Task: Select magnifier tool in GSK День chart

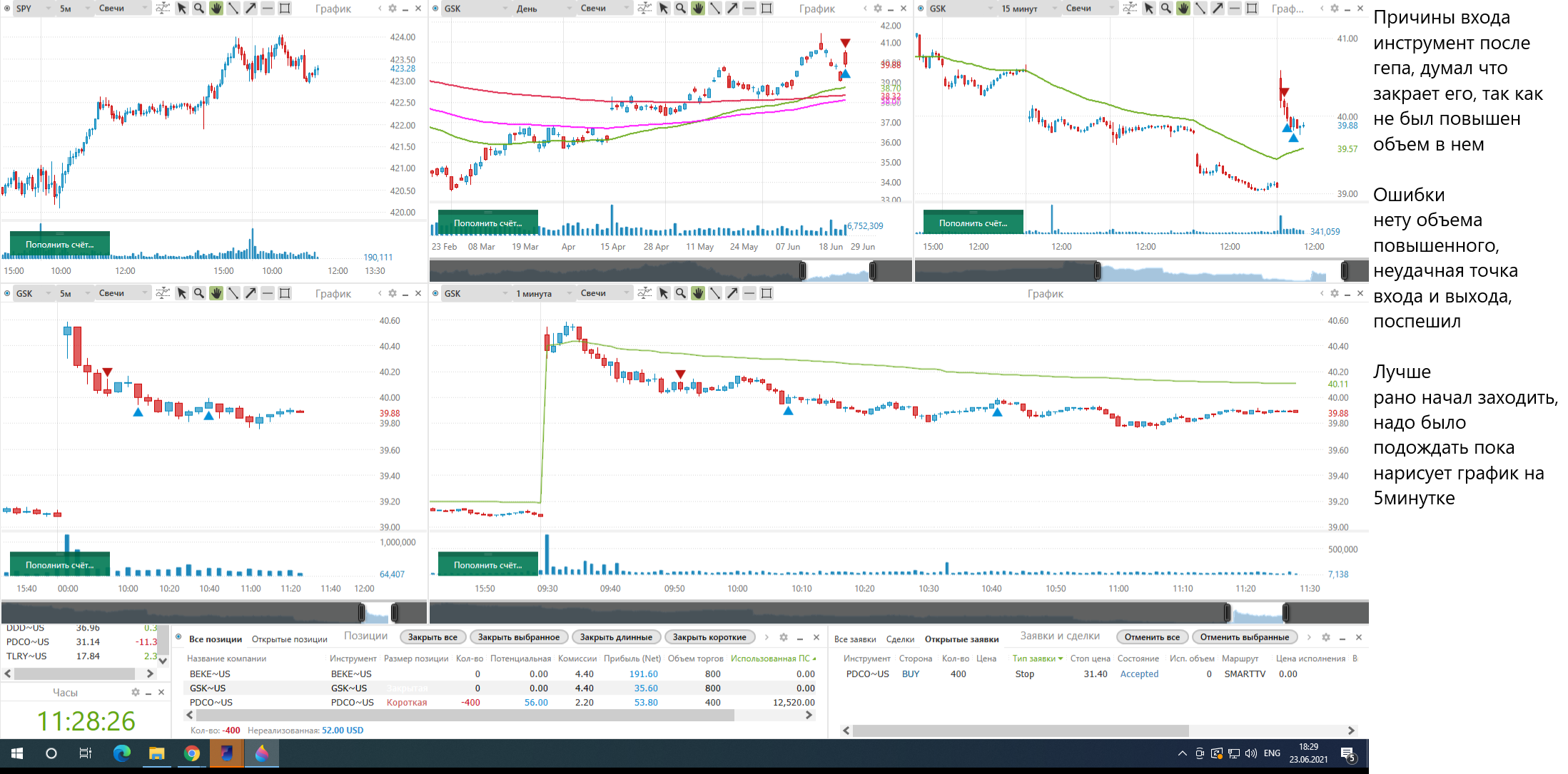Action: [681, 9]
